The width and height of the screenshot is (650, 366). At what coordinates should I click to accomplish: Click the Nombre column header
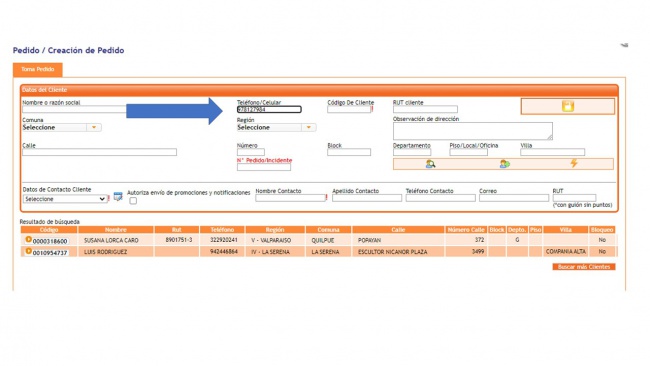tap(116, 230)
